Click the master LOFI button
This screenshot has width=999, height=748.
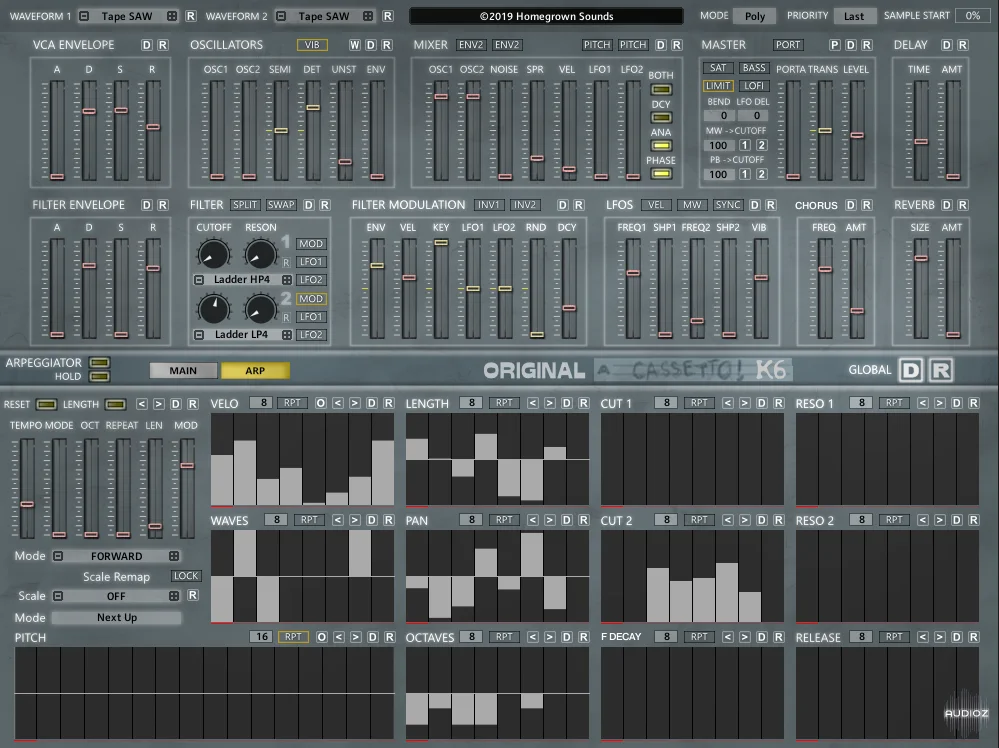(x=754, y=85)
